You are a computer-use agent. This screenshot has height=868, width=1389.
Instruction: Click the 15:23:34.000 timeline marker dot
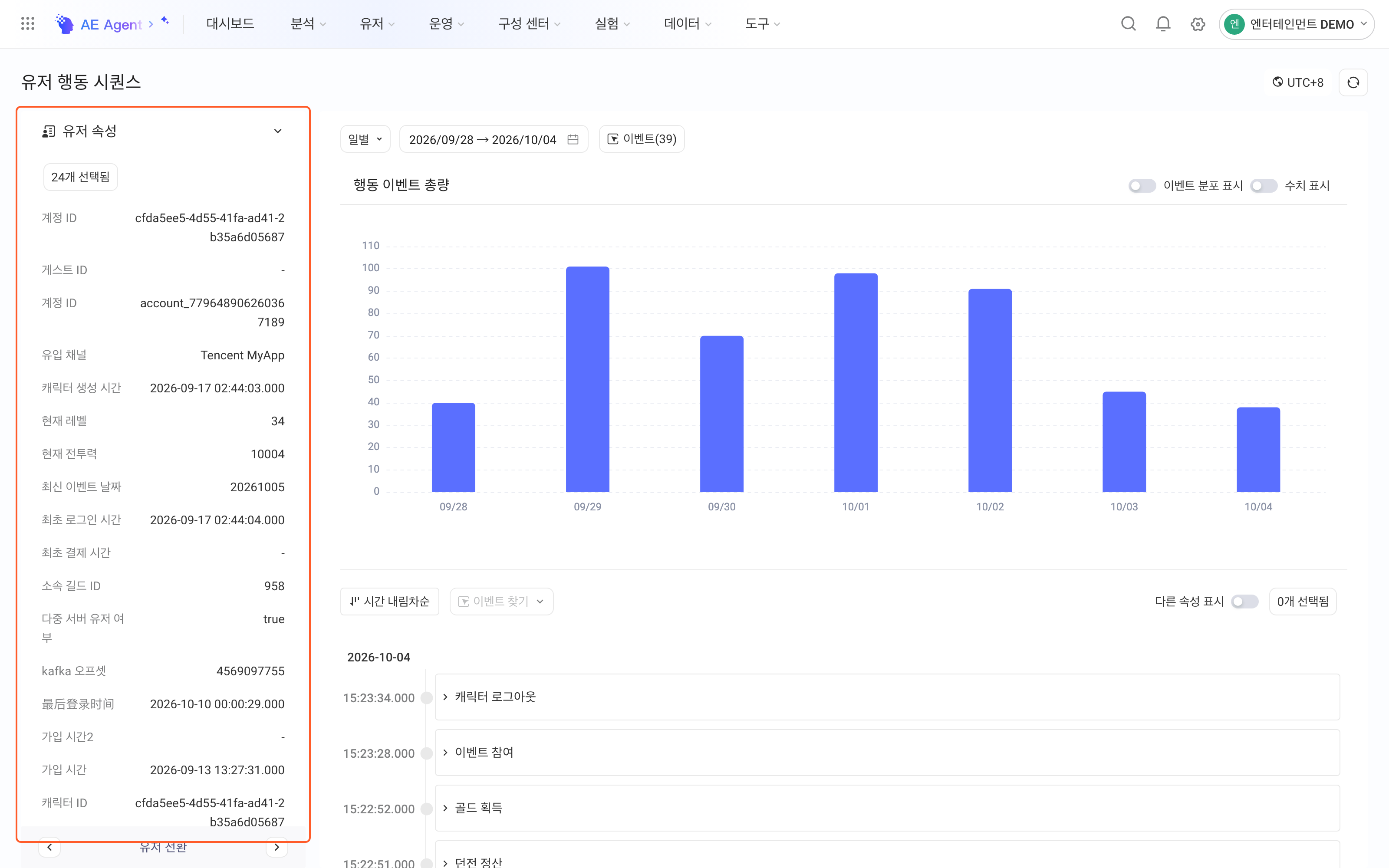click(426, 697)
